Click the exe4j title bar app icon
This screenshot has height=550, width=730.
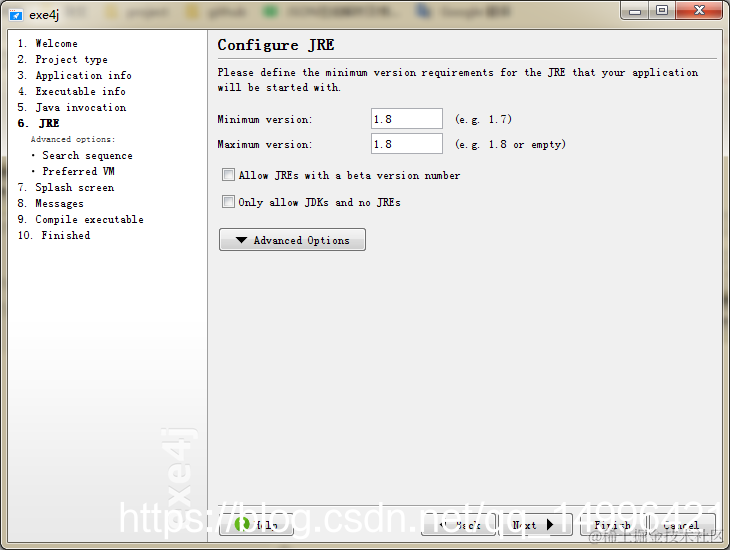[x=15, y=15]
